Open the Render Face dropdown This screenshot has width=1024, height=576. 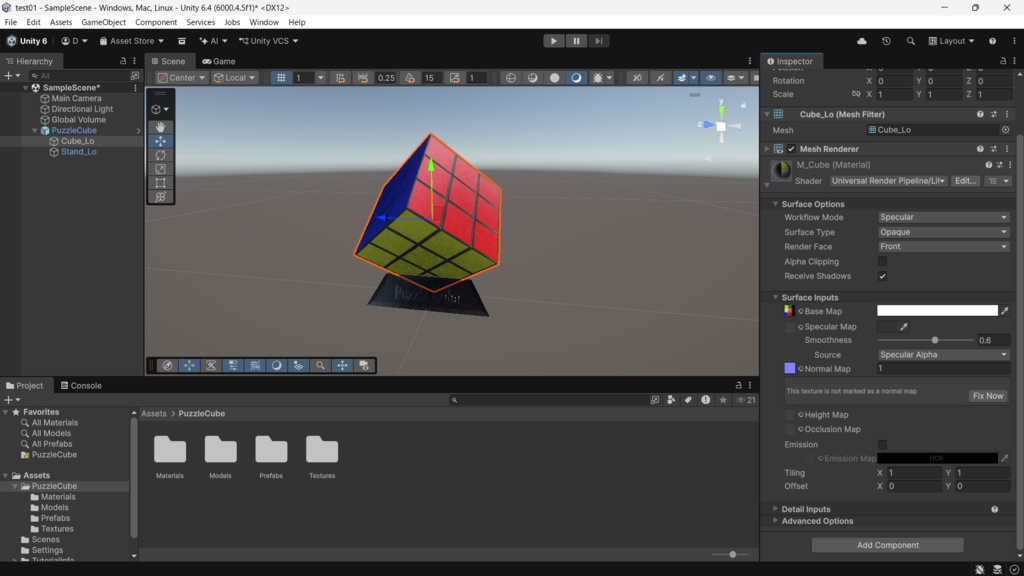[x=943, y=246]
